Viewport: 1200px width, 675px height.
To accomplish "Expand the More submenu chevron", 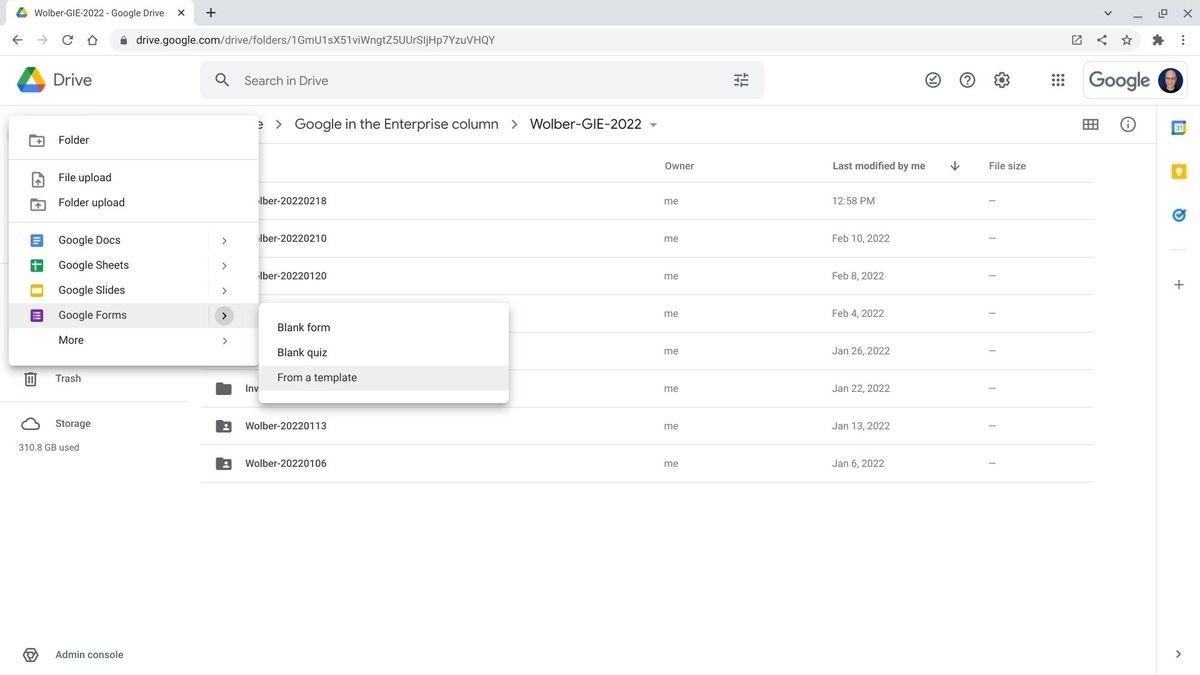I will click(224, 340).
